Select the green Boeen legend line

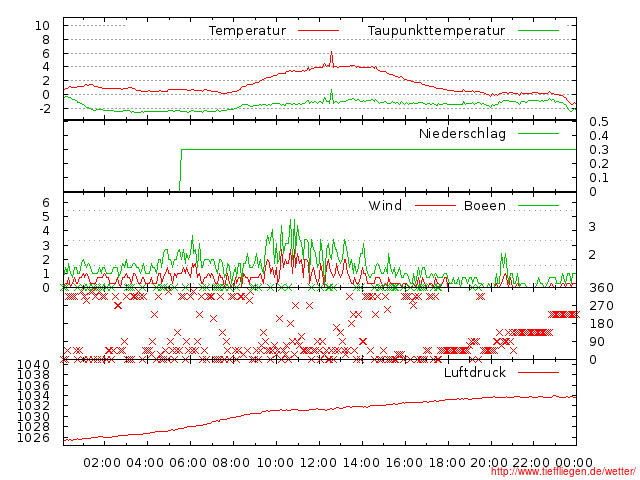tap(538, 205)
